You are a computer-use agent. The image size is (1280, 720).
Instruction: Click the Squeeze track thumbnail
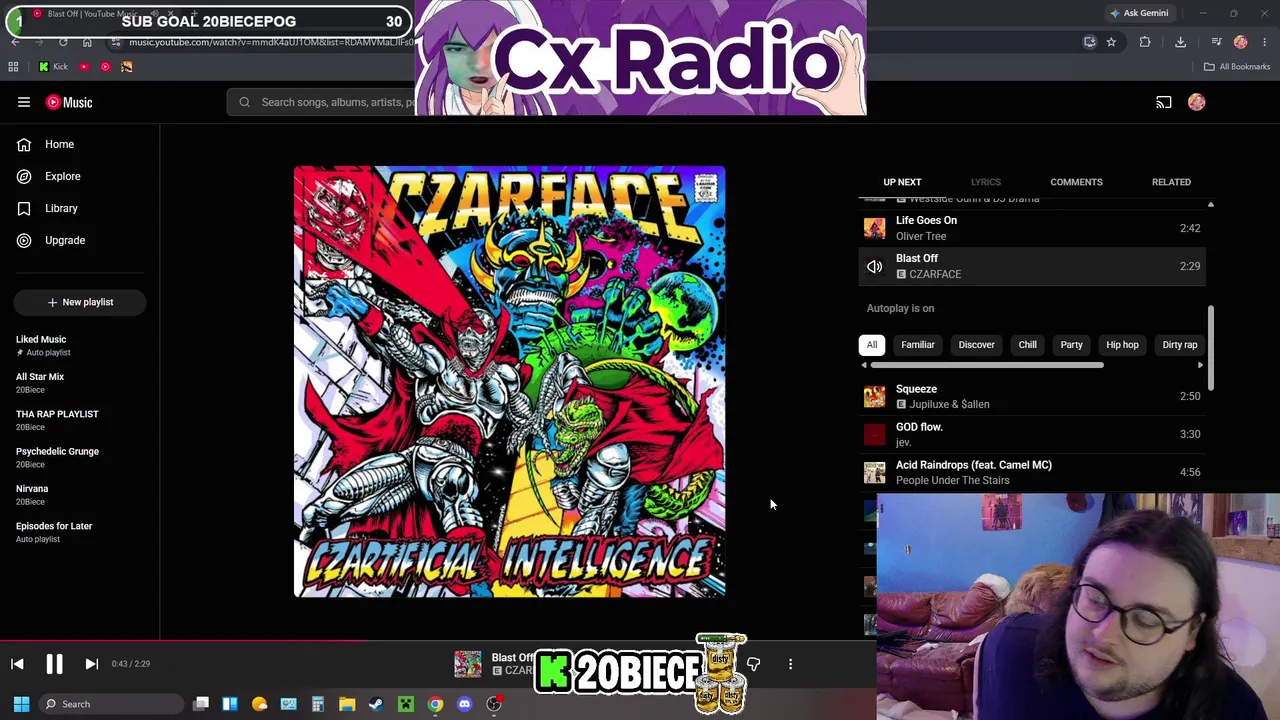(x=874, y=396)
